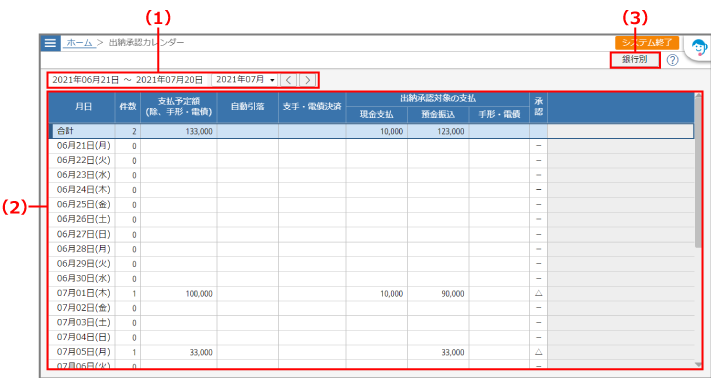711x378 pixels.
Task: Click the scrollbar down arrow
Action: pyautogui.click(x=698, y=364)
